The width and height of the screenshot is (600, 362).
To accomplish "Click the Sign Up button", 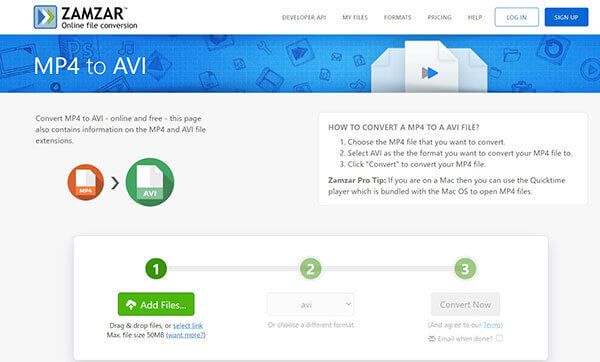I will tap(566, 17).
